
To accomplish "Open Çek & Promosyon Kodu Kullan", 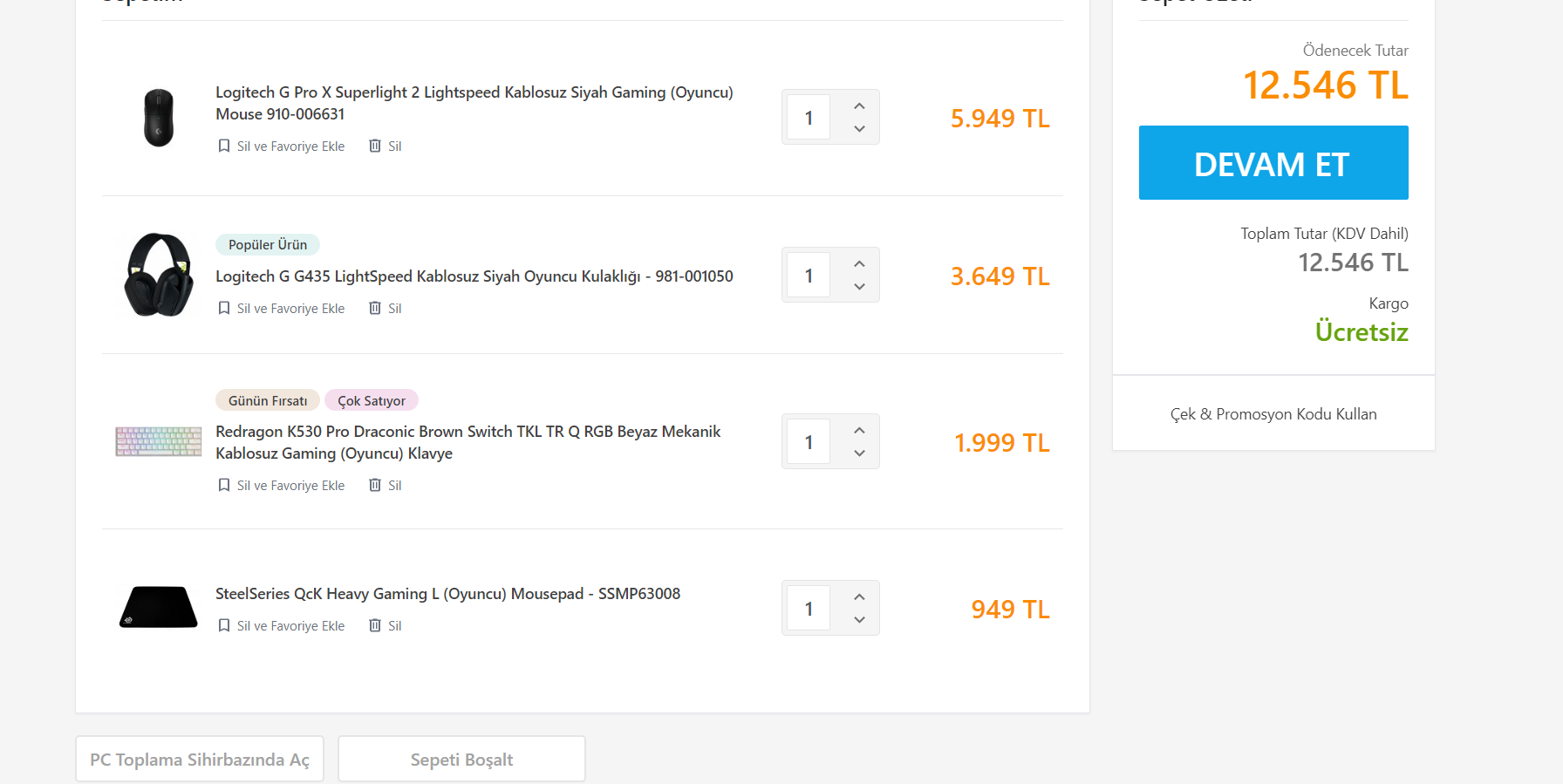I will [x=1273, y=414].
